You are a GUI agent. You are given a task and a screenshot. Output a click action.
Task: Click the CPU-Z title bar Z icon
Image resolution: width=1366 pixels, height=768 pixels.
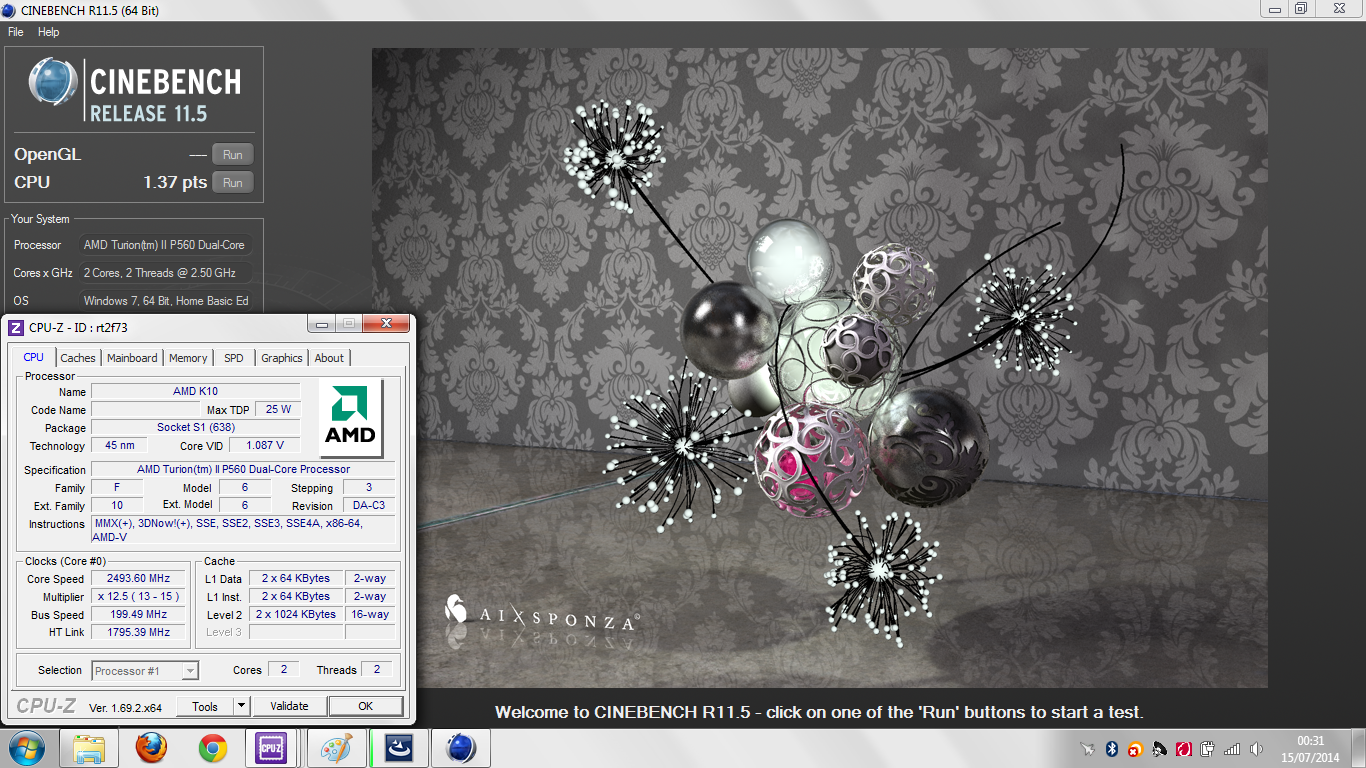(16, 327)
